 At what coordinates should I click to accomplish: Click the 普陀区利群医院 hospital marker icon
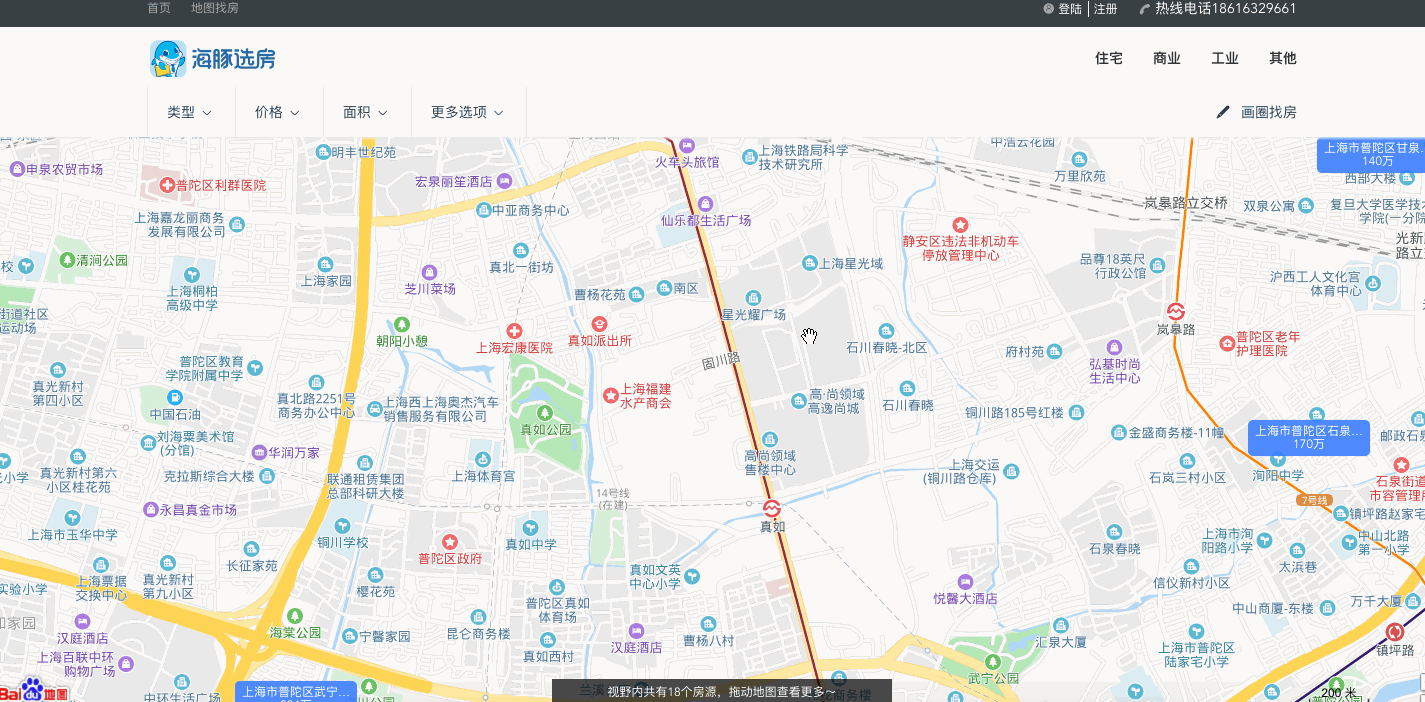tap(167, 185)
